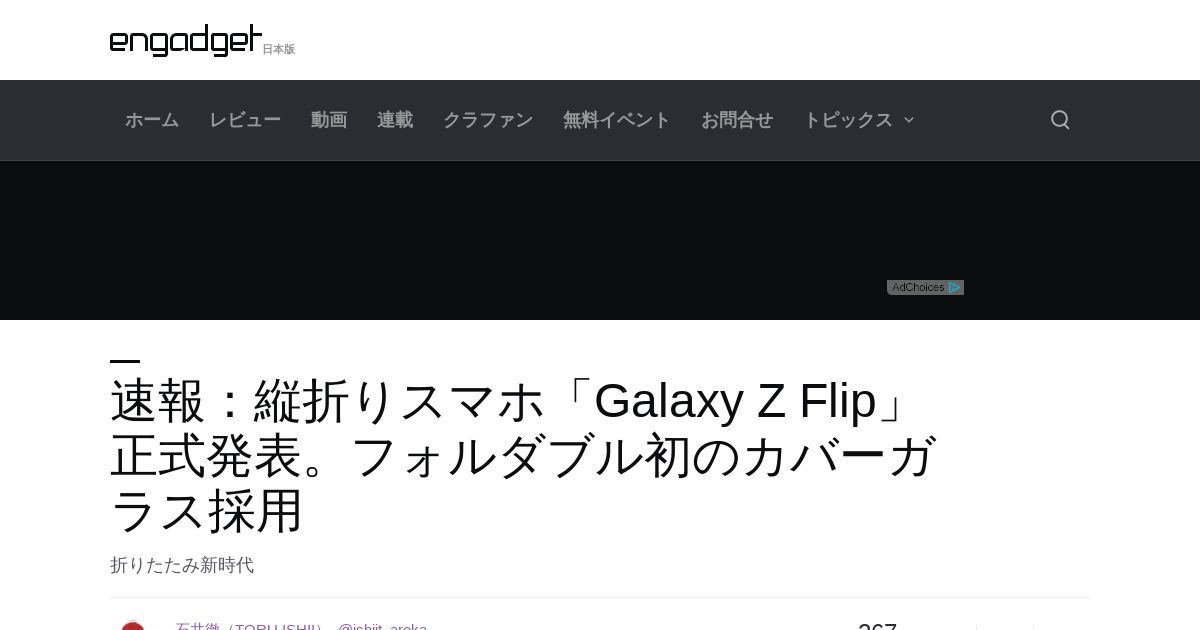Click the 折りたたみ新時代 subtitle
Screen dimensions: 1200x630
point(182,565)
